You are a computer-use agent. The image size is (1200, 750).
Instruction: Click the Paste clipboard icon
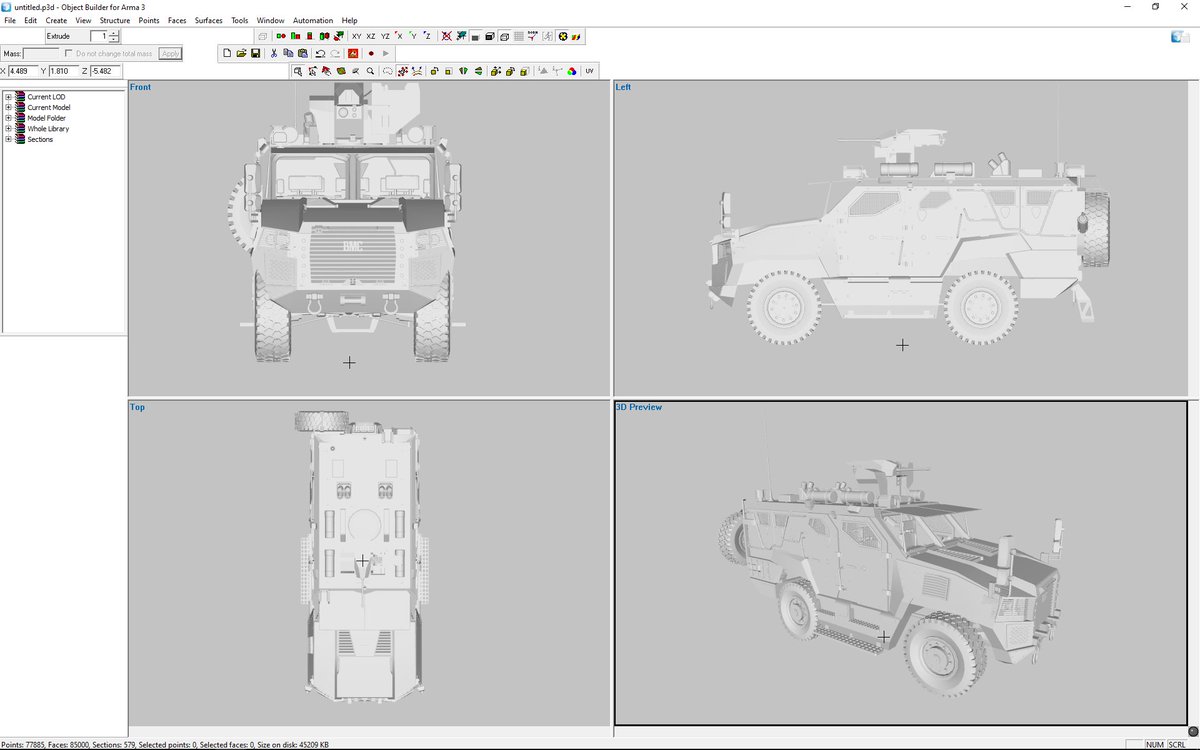pyautogui.click(x=303, y=53)
